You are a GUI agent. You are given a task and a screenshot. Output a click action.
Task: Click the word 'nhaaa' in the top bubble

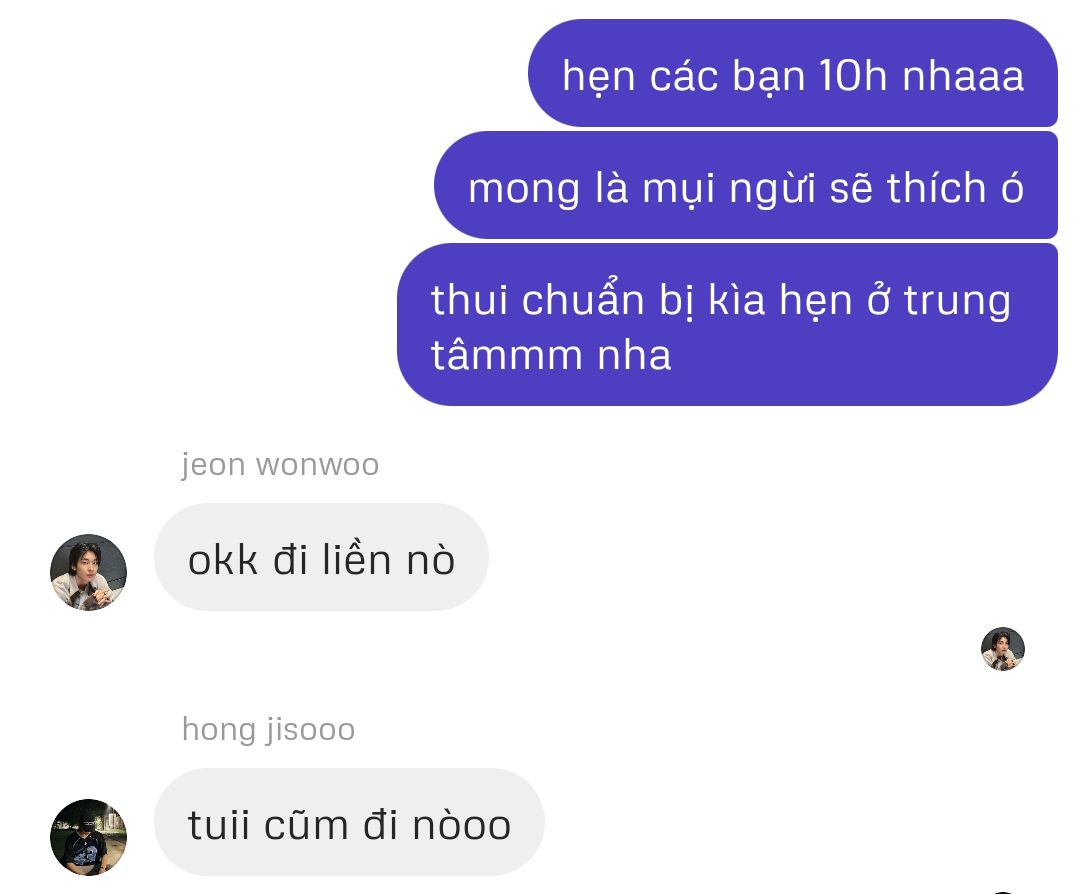pyautogui.click(x=963, y=75)
